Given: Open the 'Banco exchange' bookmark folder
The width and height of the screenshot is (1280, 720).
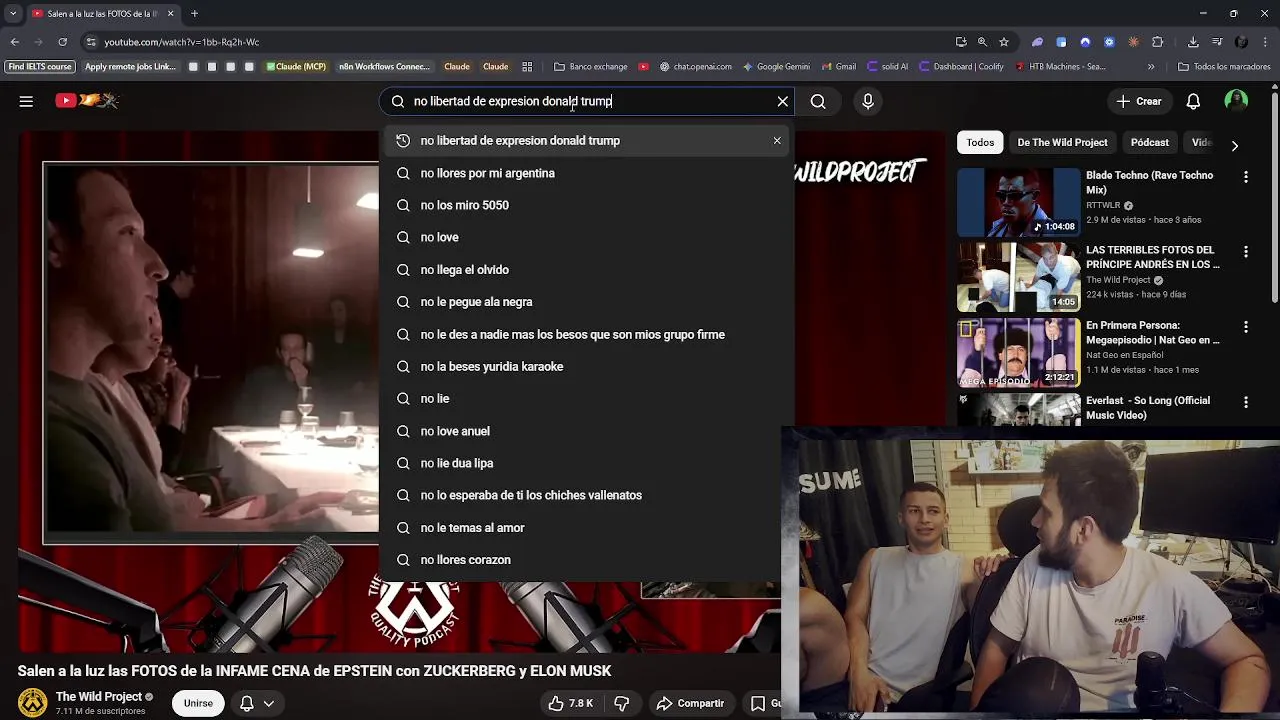Looking at the screenshot, I should coord(591,67).
